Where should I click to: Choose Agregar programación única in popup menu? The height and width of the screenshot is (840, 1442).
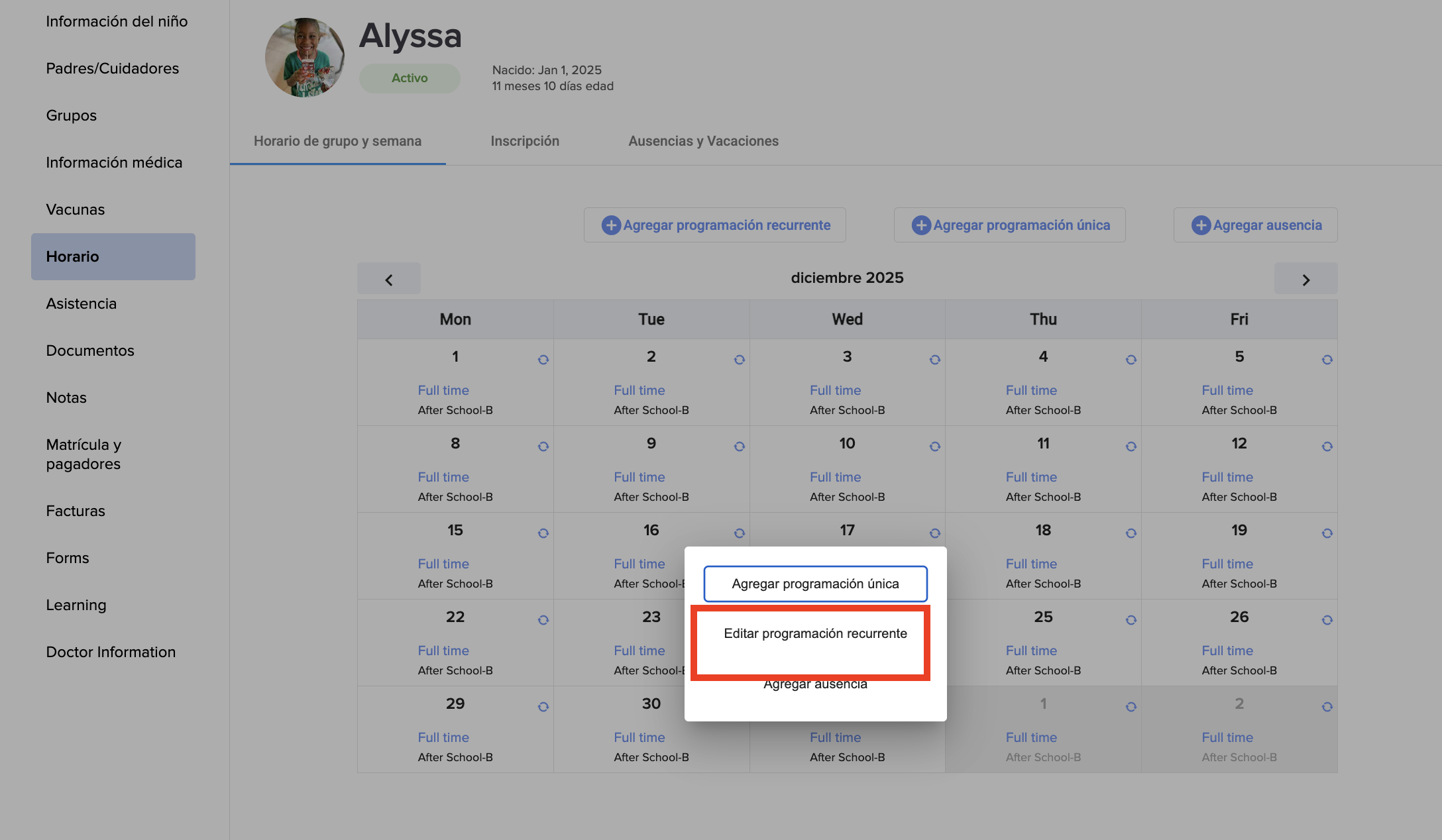coord(814,584)
